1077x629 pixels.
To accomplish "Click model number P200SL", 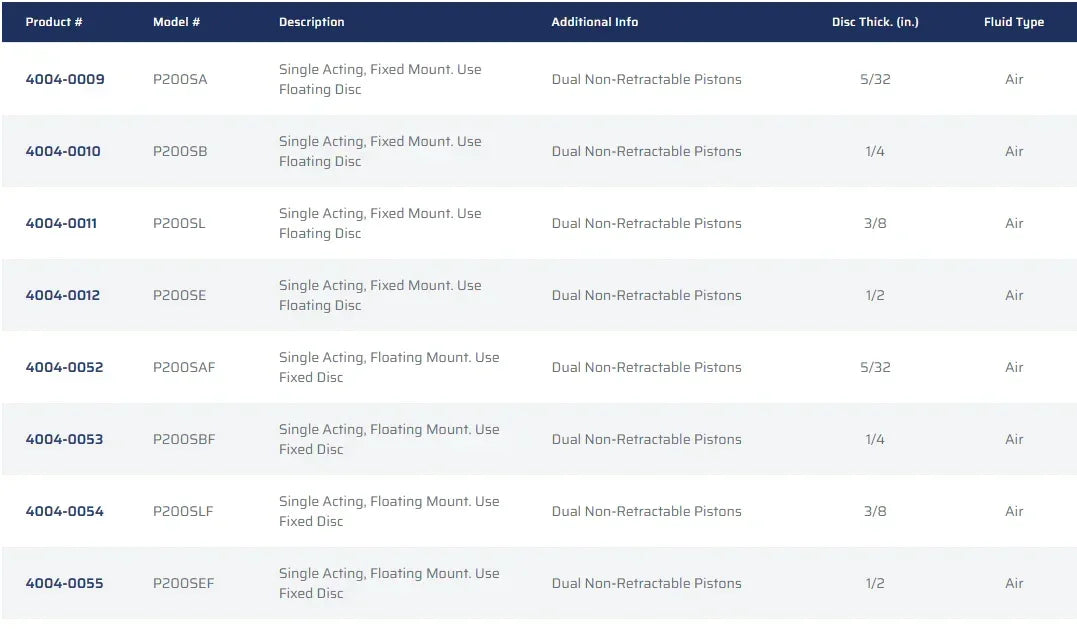I will coord(179,224).
